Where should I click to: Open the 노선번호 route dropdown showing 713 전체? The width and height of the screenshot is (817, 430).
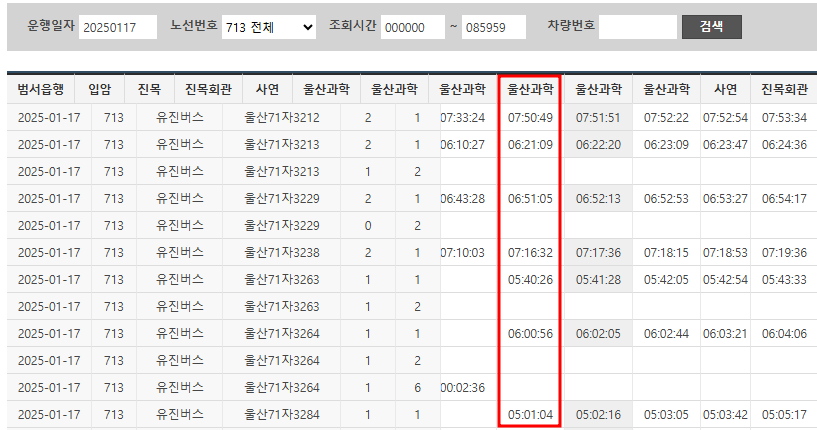coord(268,27)
